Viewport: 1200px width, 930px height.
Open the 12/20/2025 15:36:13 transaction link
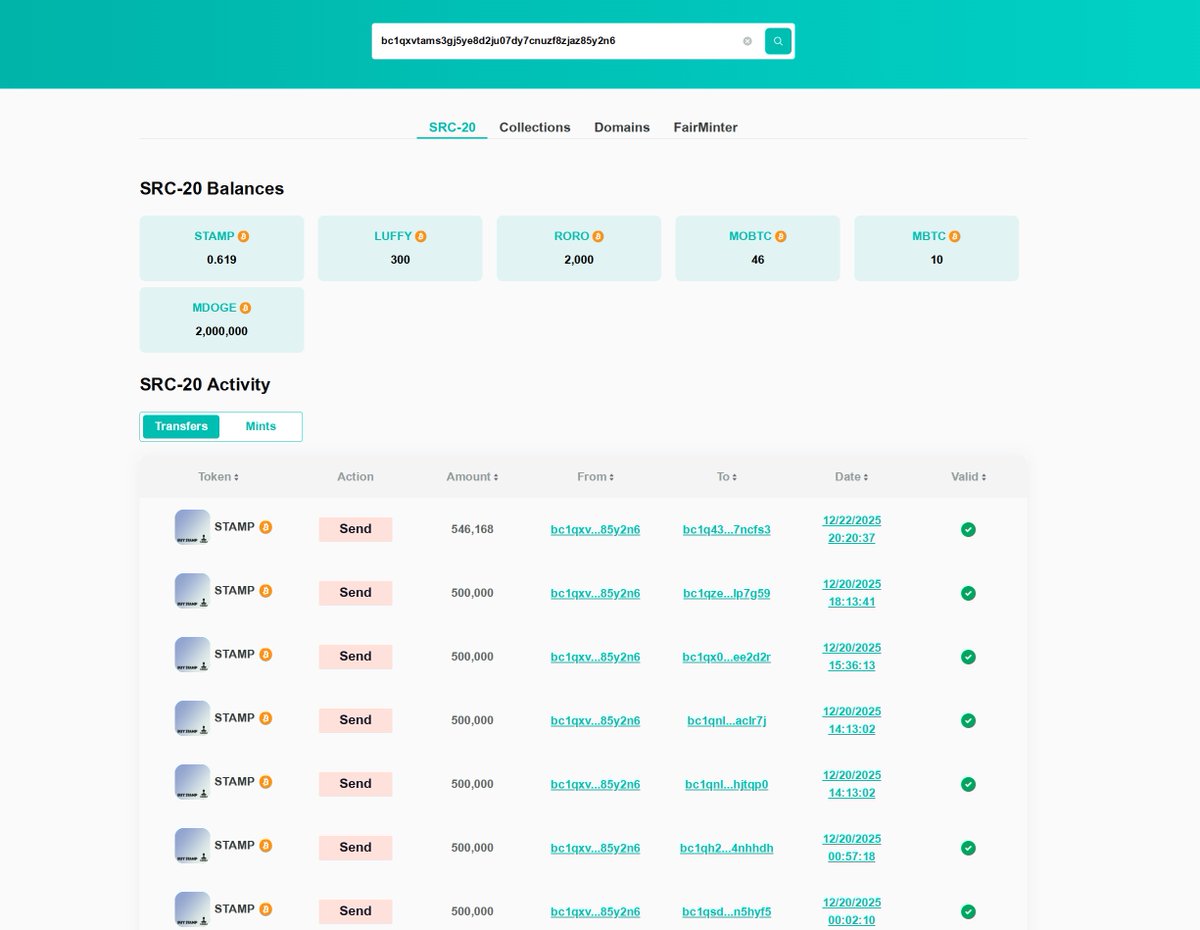852,656
